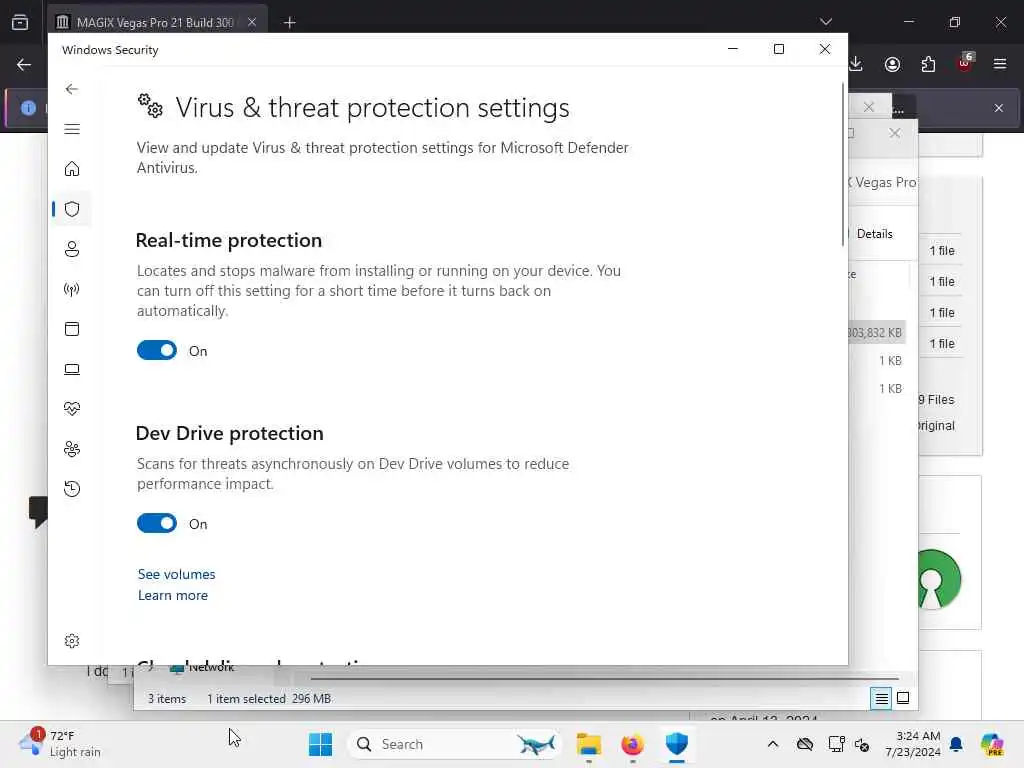Turn off Dev Drive protection toggle
The image size is (1024, 768).
coord(157,523)
